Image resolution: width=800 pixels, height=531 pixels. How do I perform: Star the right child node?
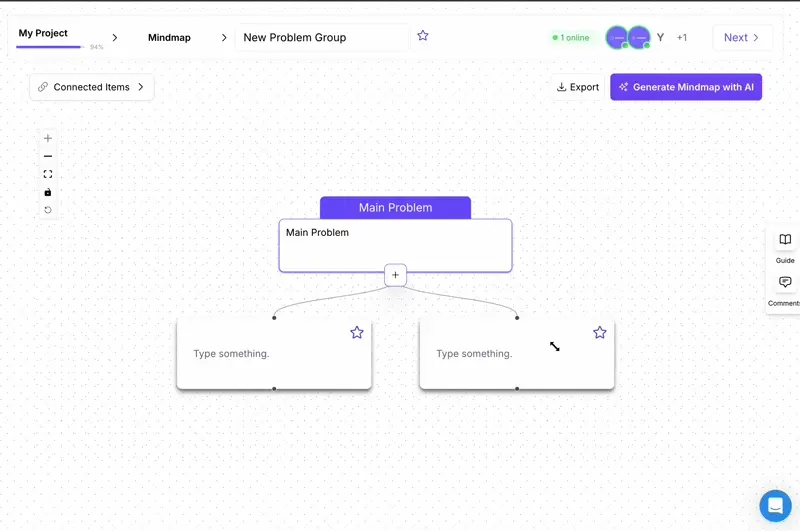click(600, 332)
